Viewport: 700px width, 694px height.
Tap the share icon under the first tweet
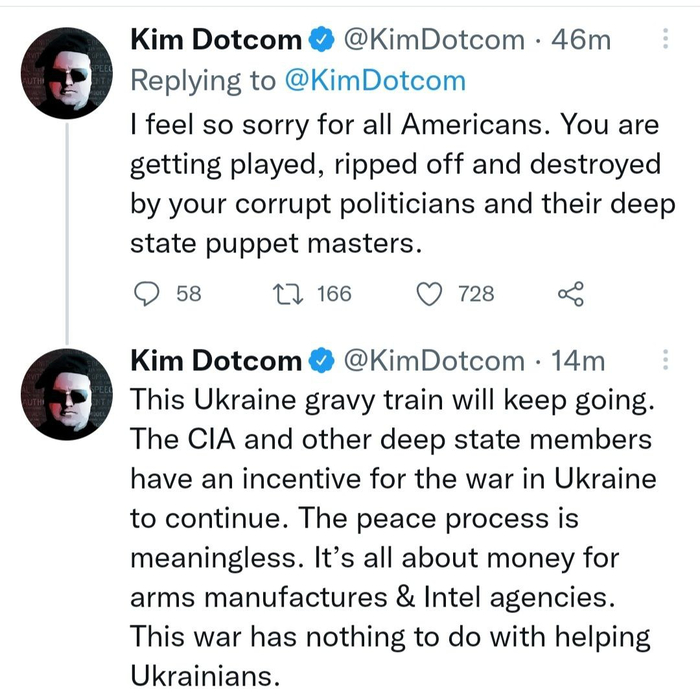(569, 293)
